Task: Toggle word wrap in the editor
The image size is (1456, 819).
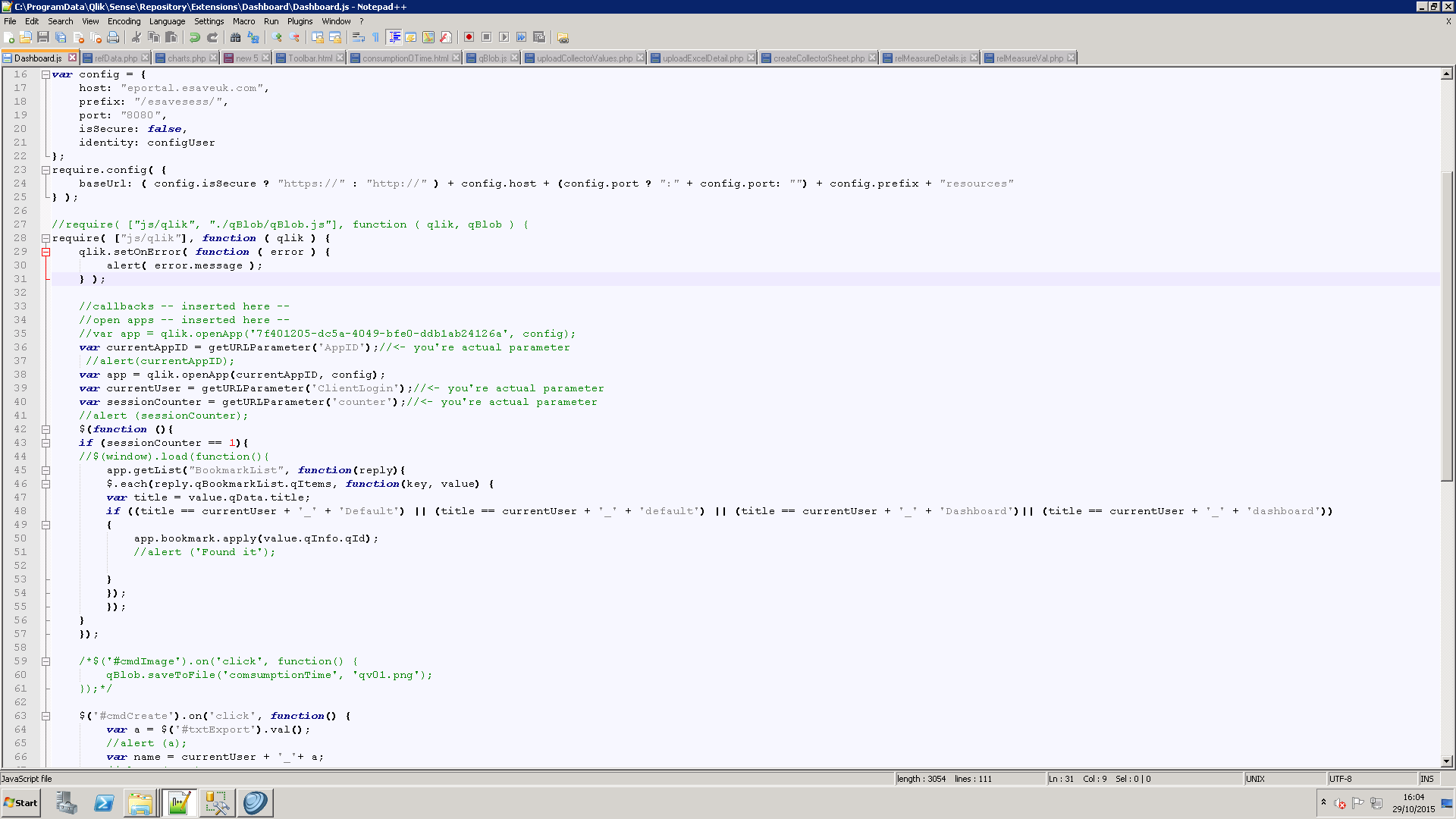Action: 359,37
